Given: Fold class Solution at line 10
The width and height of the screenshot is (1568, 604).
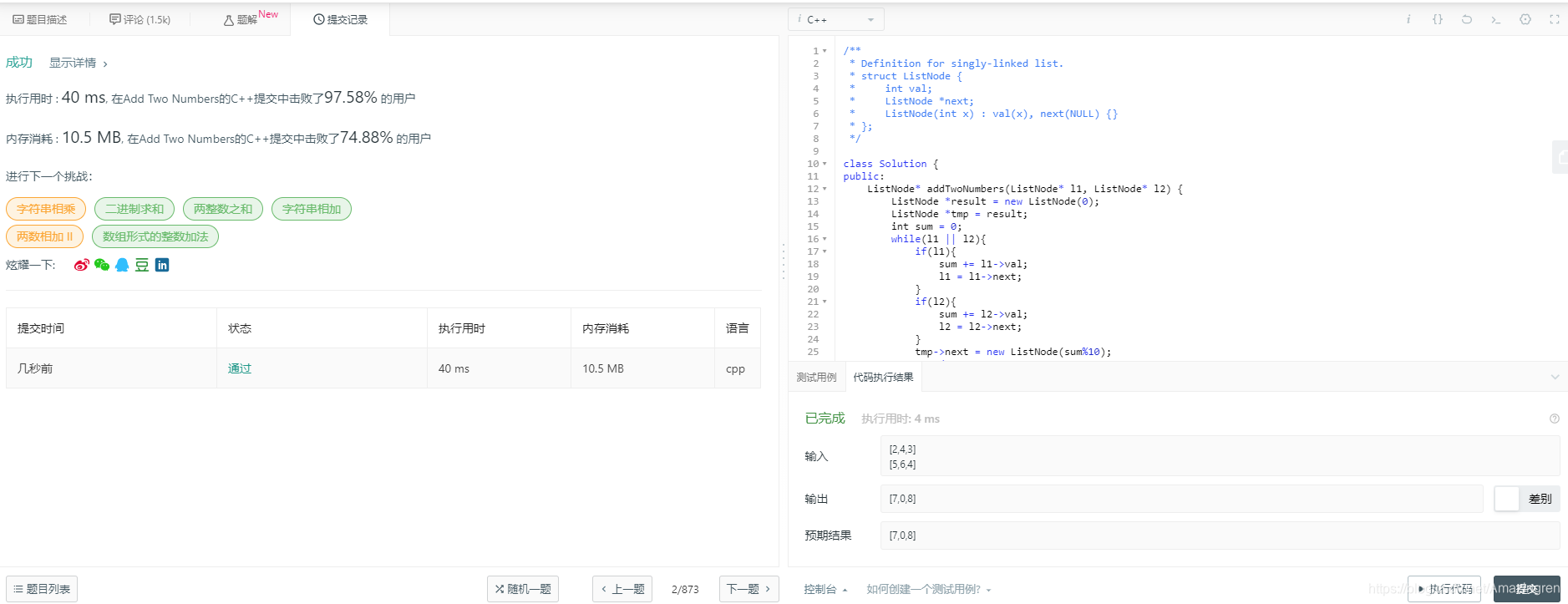Looking at the screenshot, I should [825, 164].
